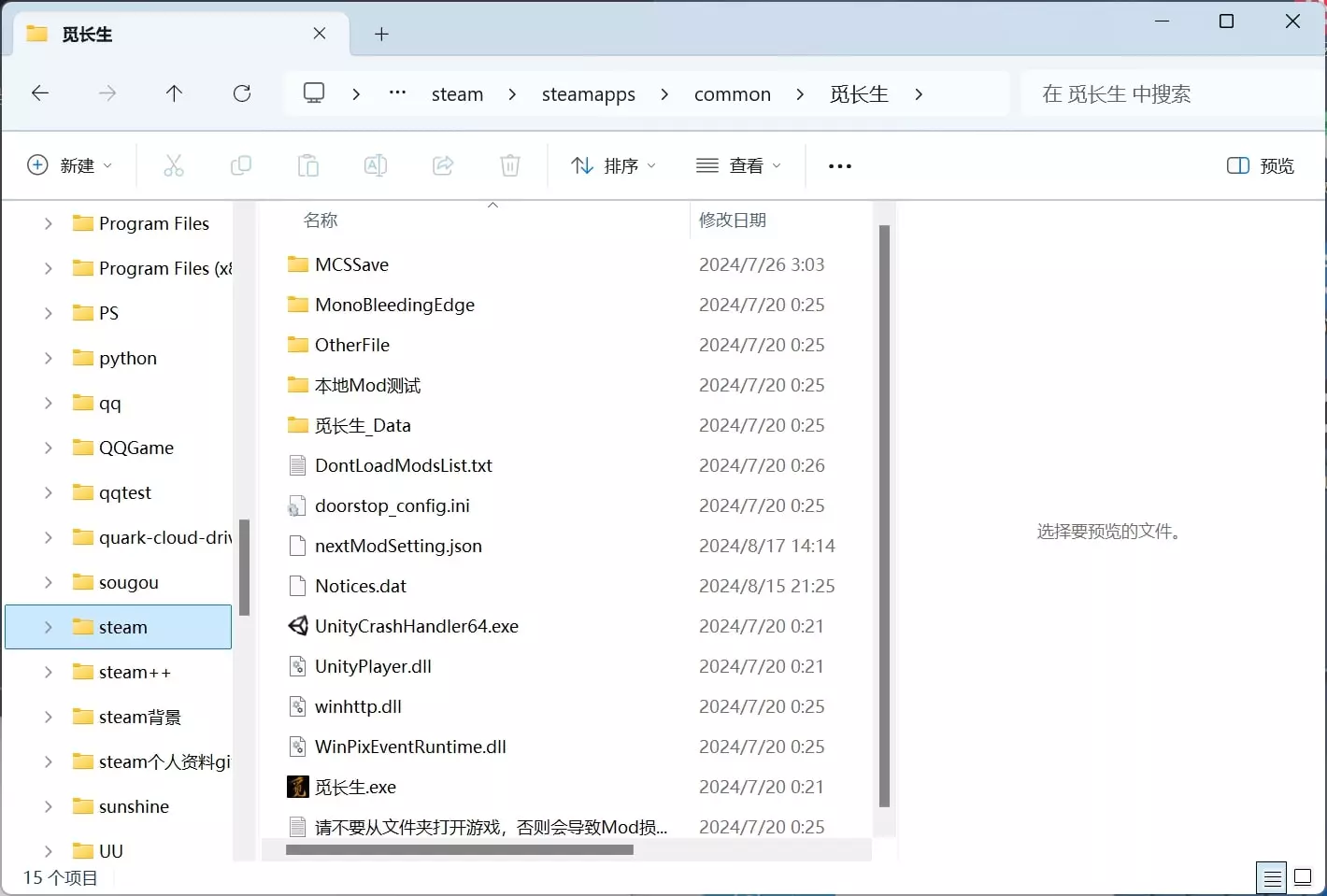Viewport: 1327px width, 896px height.
Task: Switch to details view layout
Action: pos(1272,878)
